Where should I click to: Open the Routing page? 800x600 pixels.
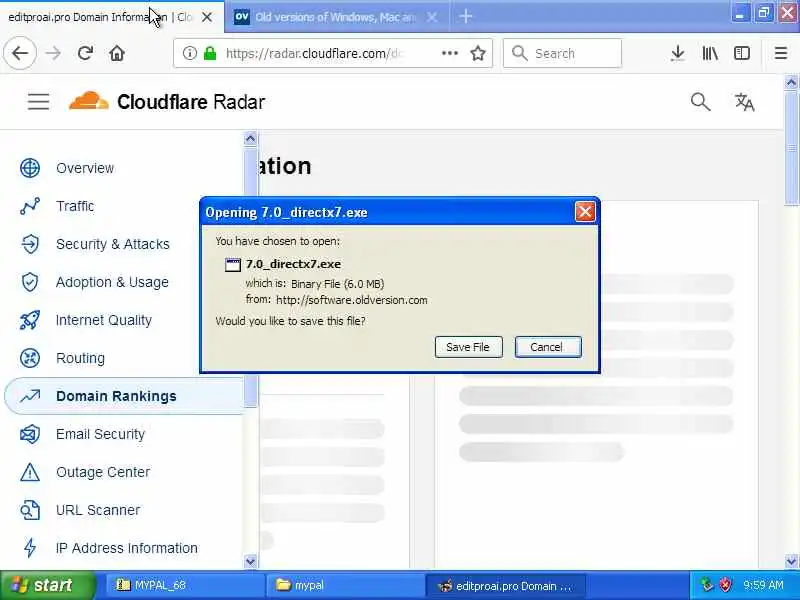81,358
